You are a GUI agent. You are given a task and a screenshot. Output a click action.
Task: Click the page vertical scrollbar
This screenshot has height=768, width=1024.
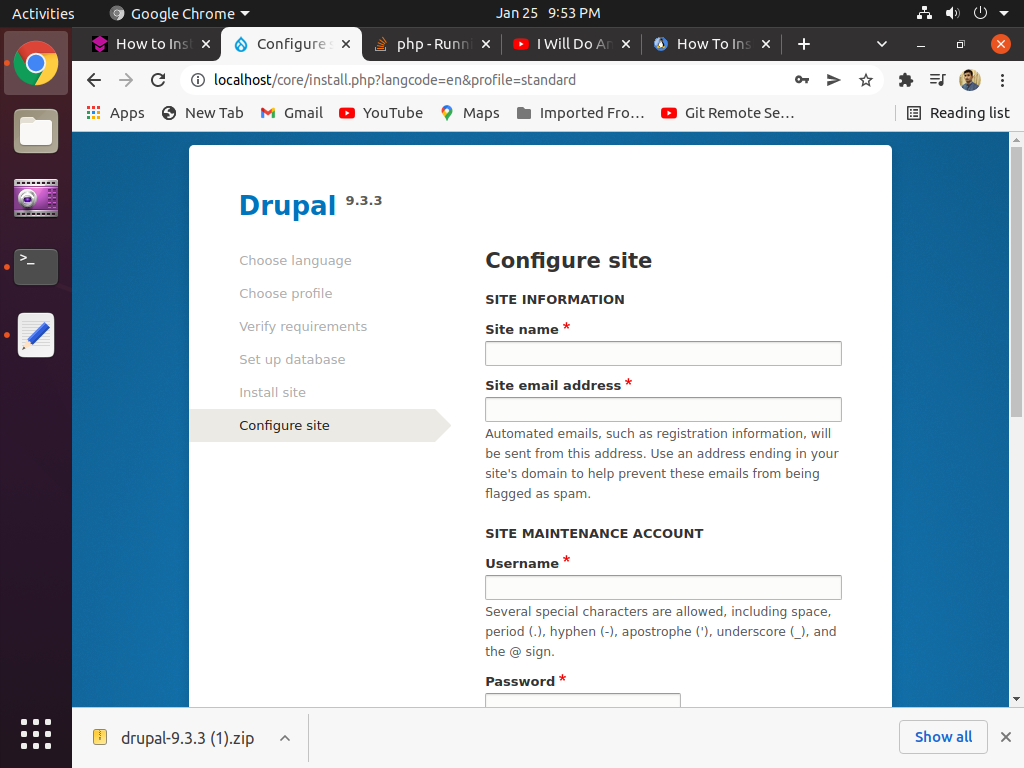click(x=1016, y=281)
